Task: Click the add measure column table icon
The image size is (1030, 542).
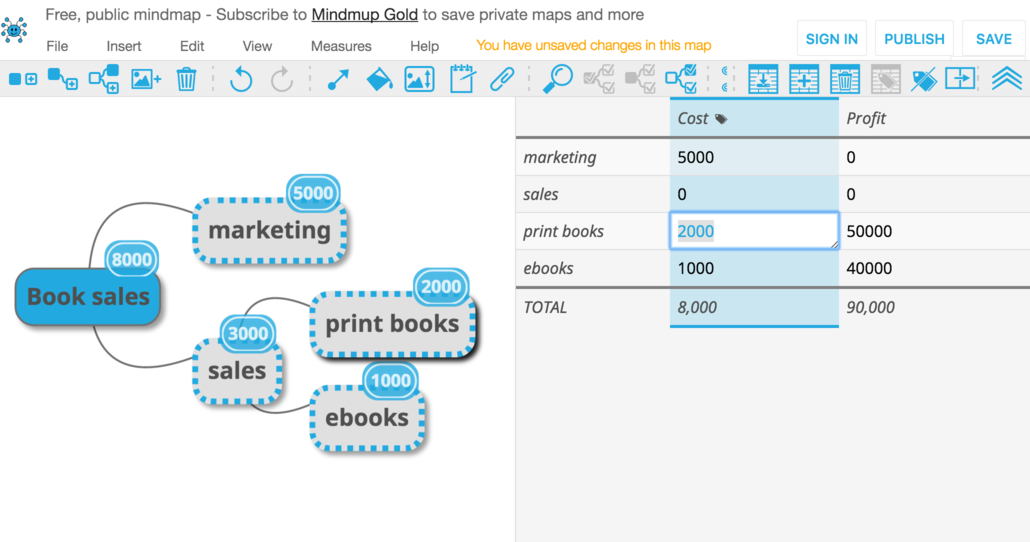Action: coord(804,79)
